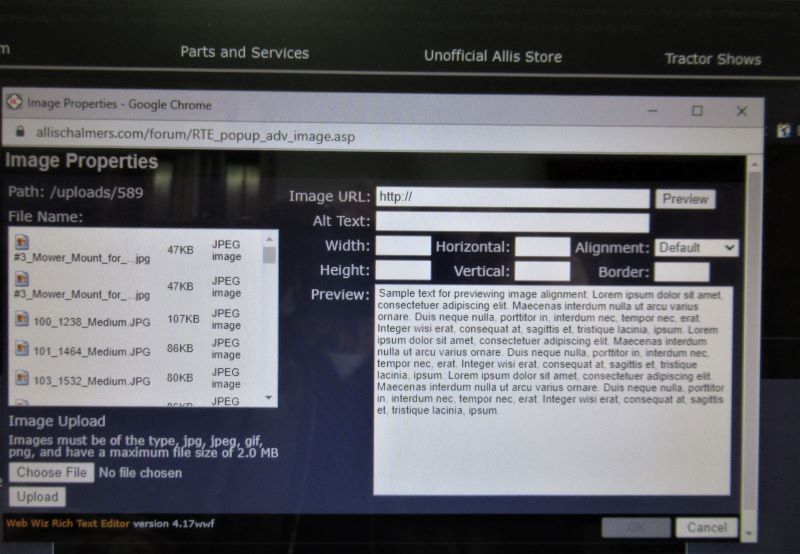Click the No file chosen label

click(x=140, y=473)
